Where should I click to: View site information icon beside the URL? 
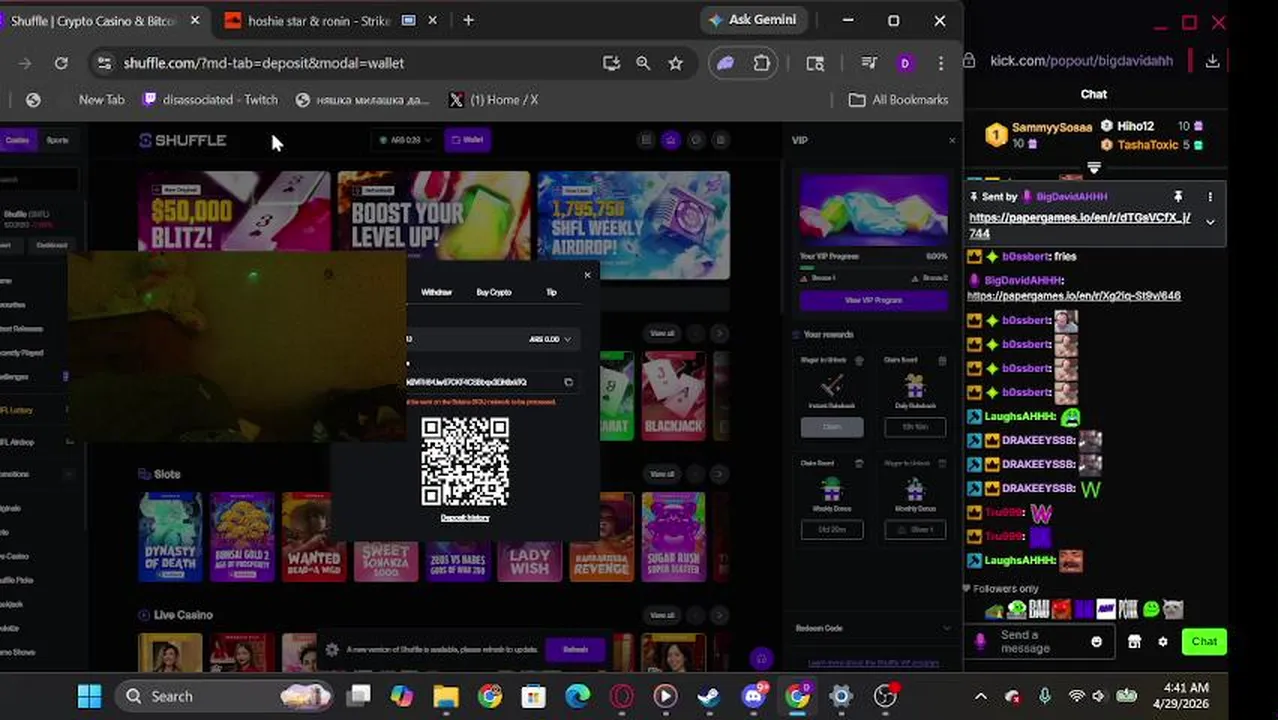click(103, 63)
